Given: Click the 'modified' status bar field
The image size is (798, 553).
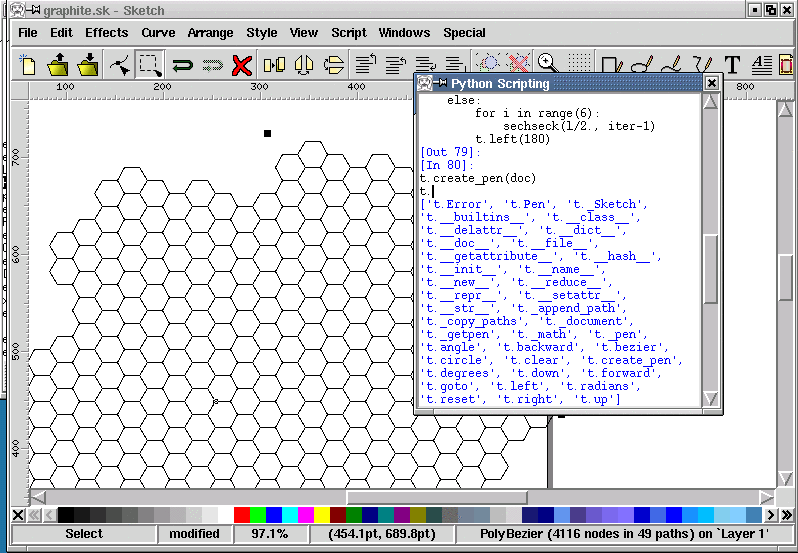Looking at the screenshot, I should 194,534.
